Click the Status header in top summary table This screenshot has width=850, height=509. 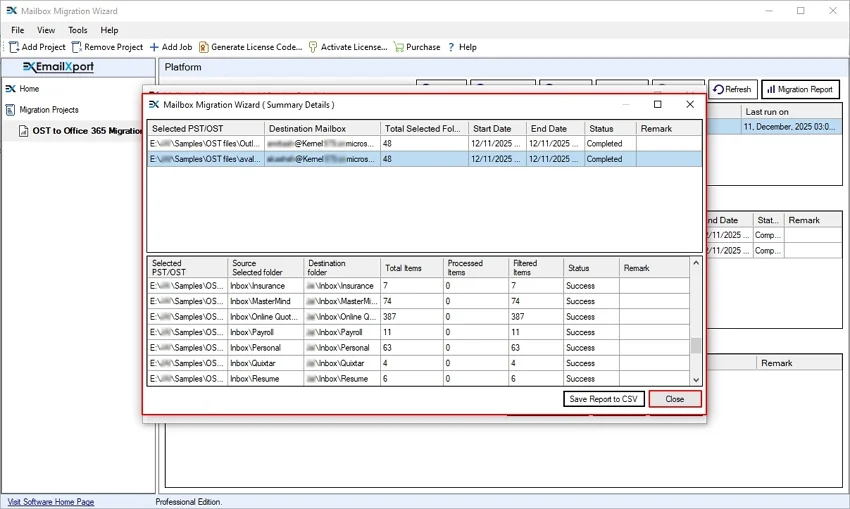point(610,128)
